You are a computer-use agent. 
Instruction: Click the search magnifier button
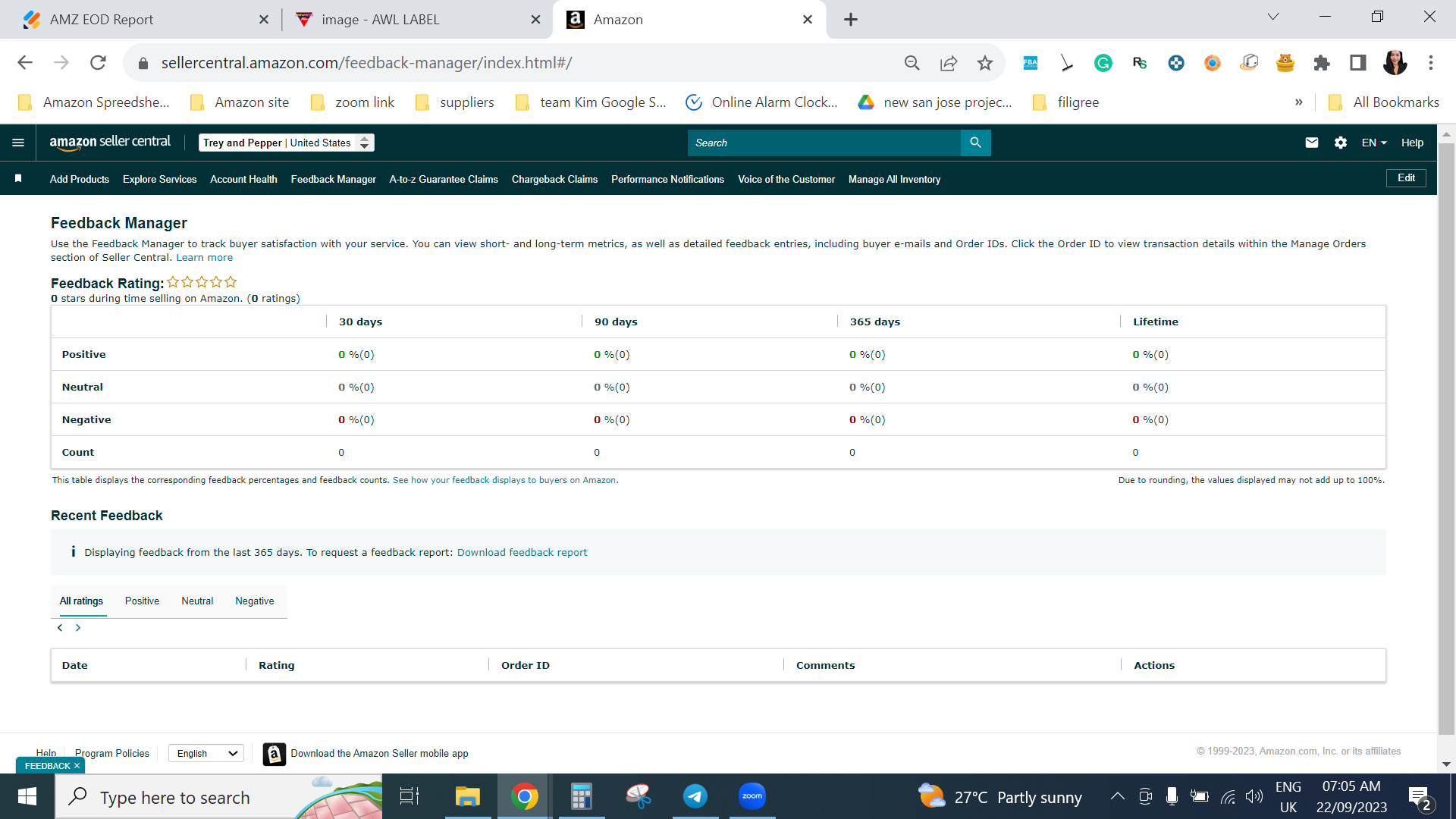click(975, 143)
